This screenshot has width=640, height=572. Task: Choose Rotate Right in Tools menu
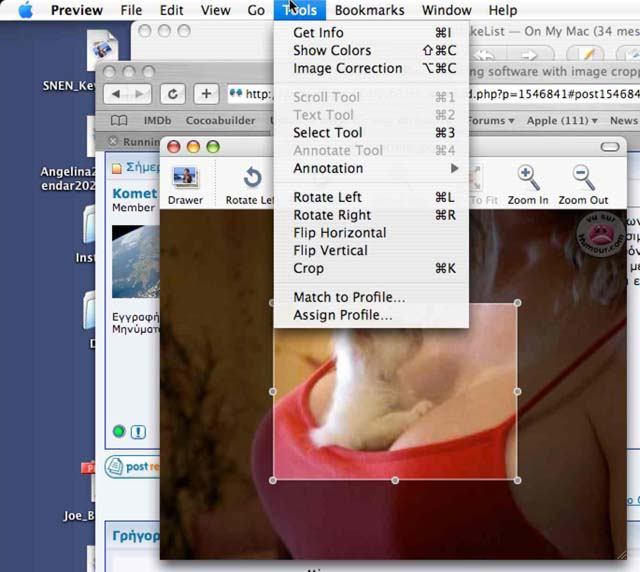(371, 215)
